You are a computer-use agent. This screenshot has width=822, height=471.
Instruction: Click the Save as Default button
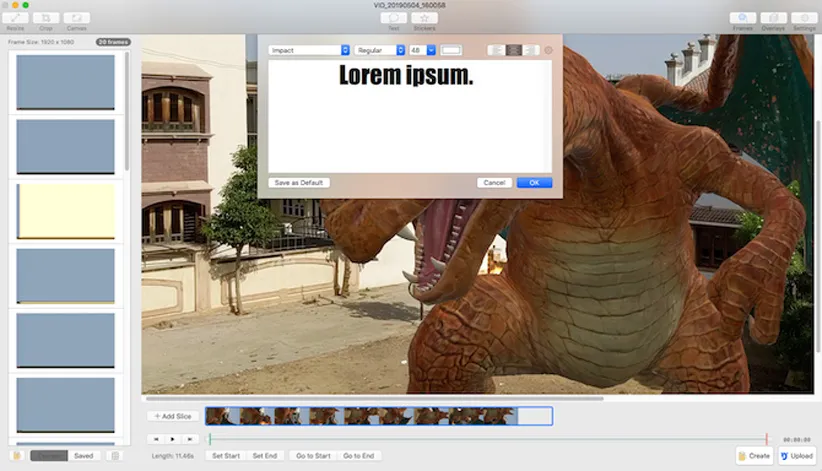[x=299, y=183]
